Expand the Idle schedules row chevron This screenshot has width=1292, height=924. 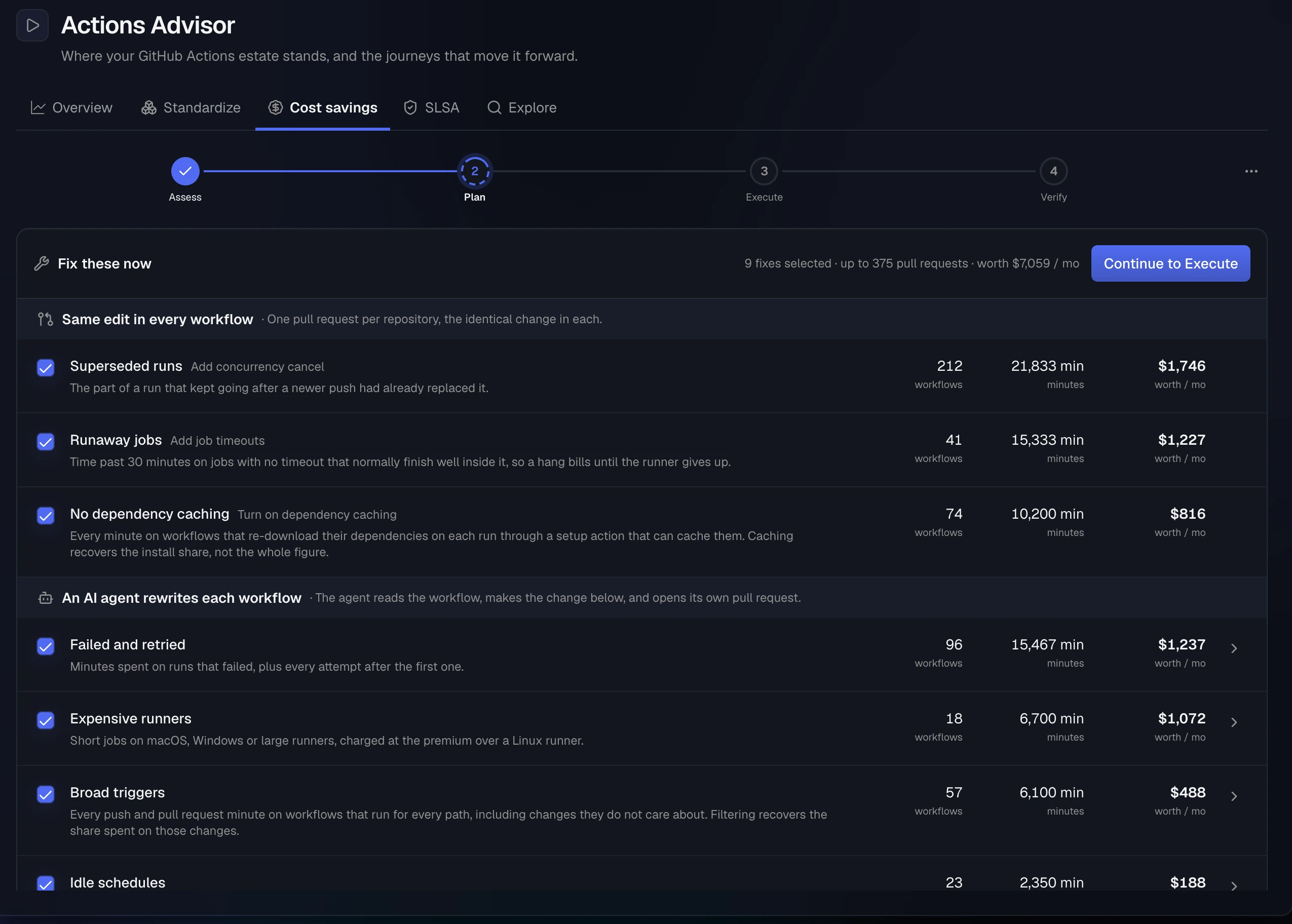[x=1234, y=886]
